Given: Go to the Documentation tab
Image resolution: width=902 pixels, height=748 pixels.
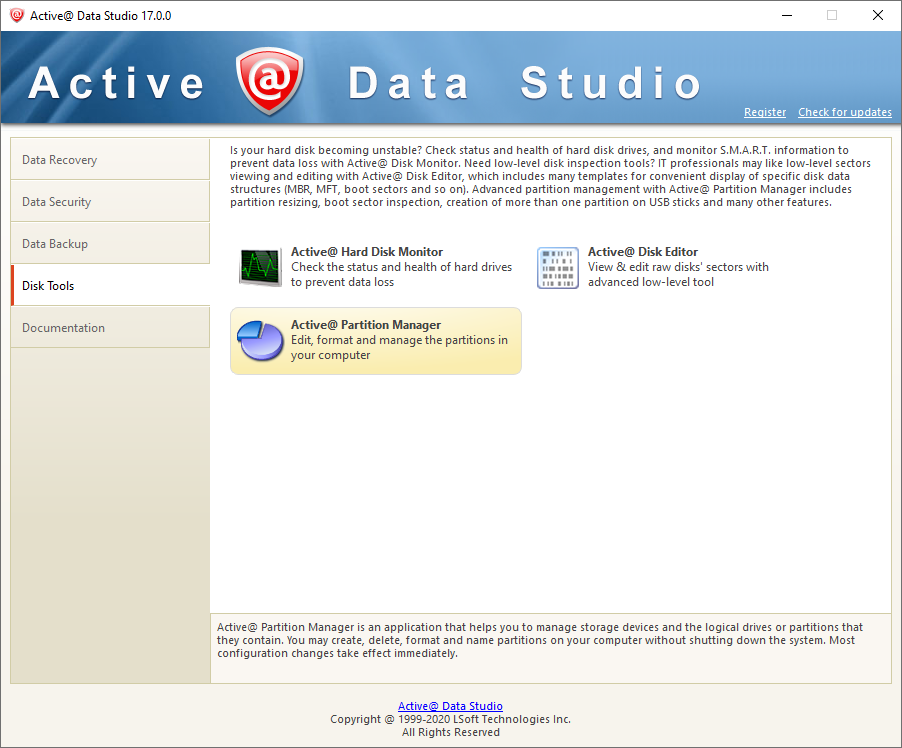Looking at the screenshot, I should pos(110,327).
